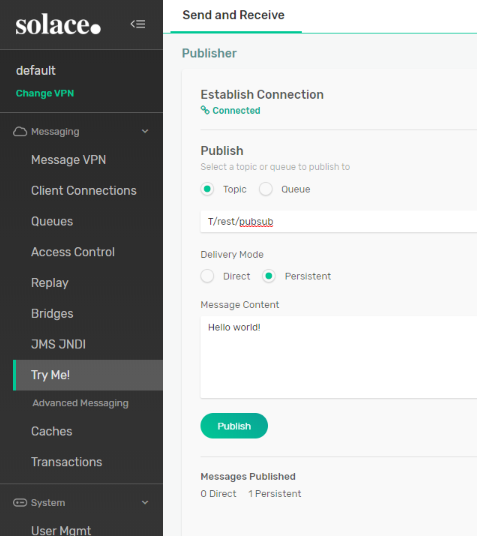Viewport: 477px width, 536px height.
Task: Click the System section icon
Action: (20, 502)
